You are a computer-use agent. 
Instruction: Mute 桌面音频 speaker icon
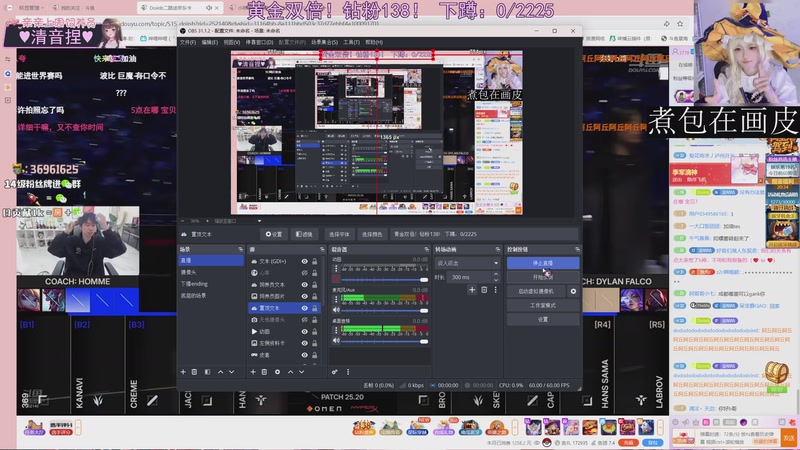(336, 340)
